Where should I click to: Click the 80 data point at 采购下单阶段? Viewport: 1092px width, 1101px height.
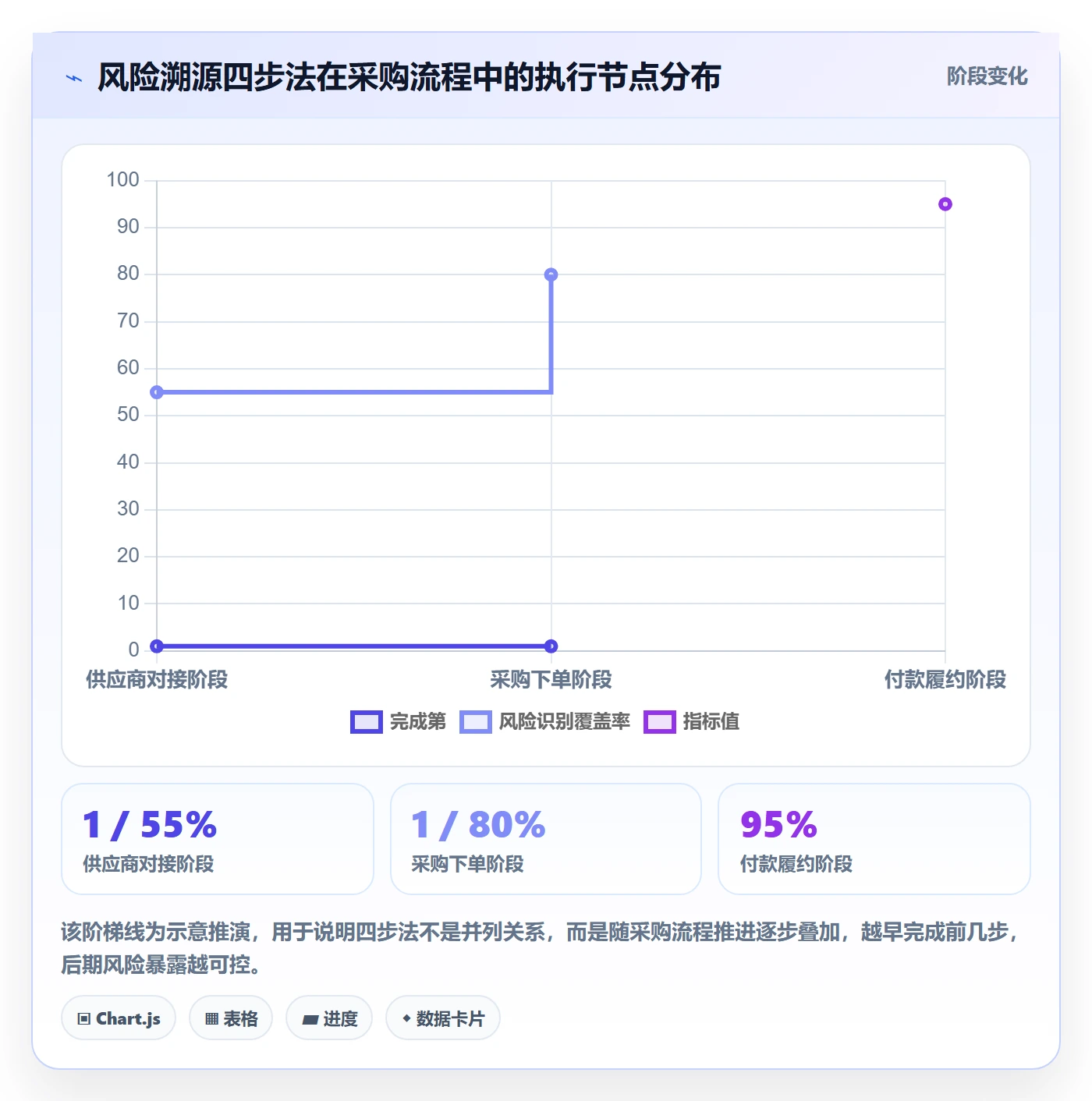[551, 274]
